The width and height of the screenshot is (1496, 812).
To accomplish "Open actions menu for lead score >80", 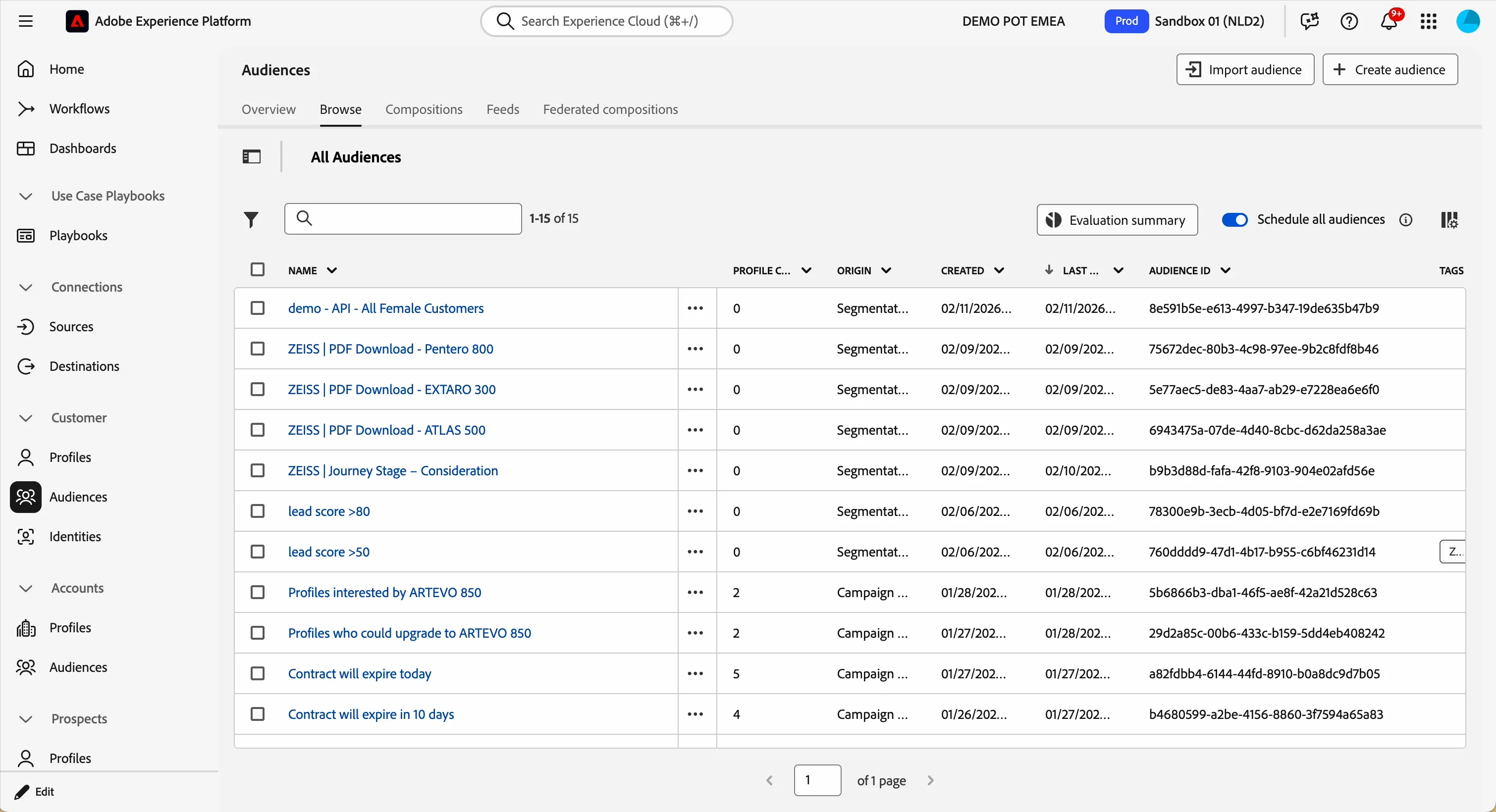I will pos(695,511).
